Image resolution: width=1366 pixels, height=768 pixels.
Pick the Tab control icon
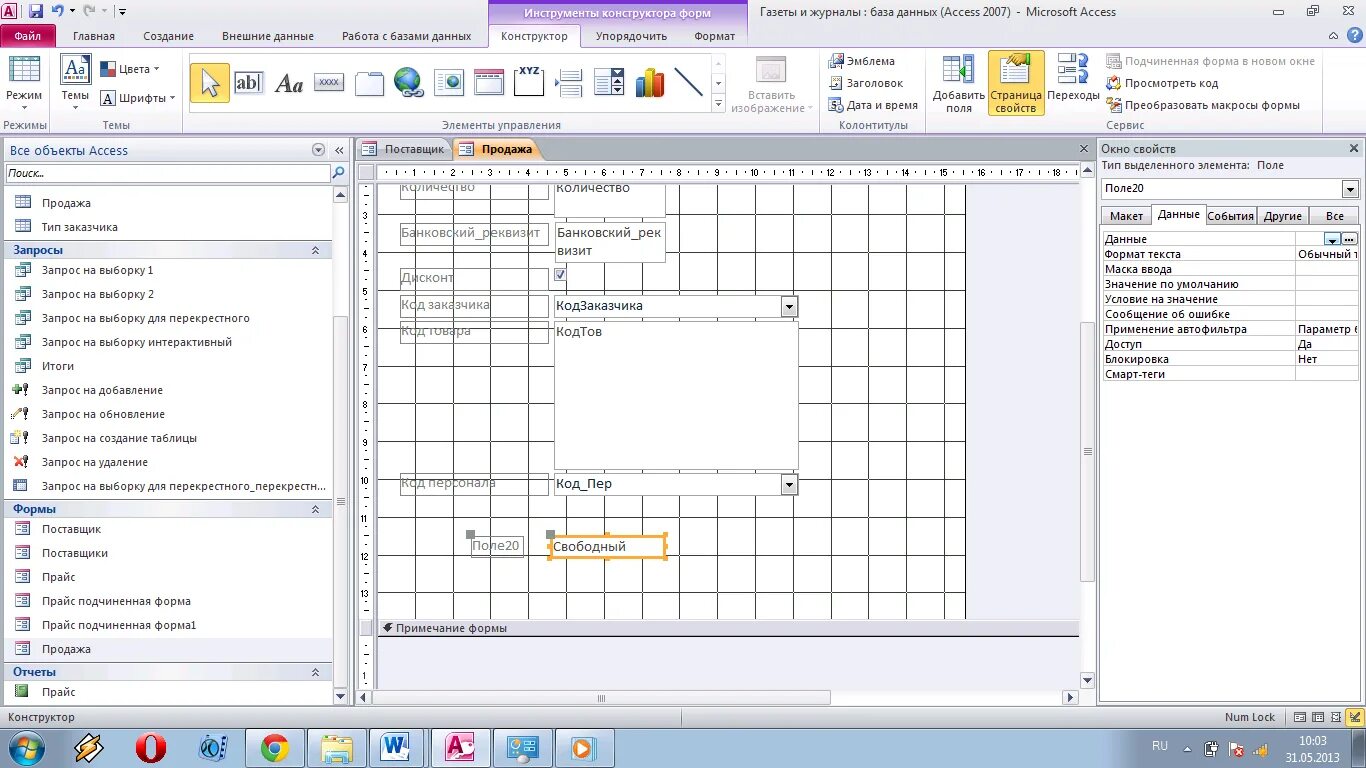[x=369, y=83]
